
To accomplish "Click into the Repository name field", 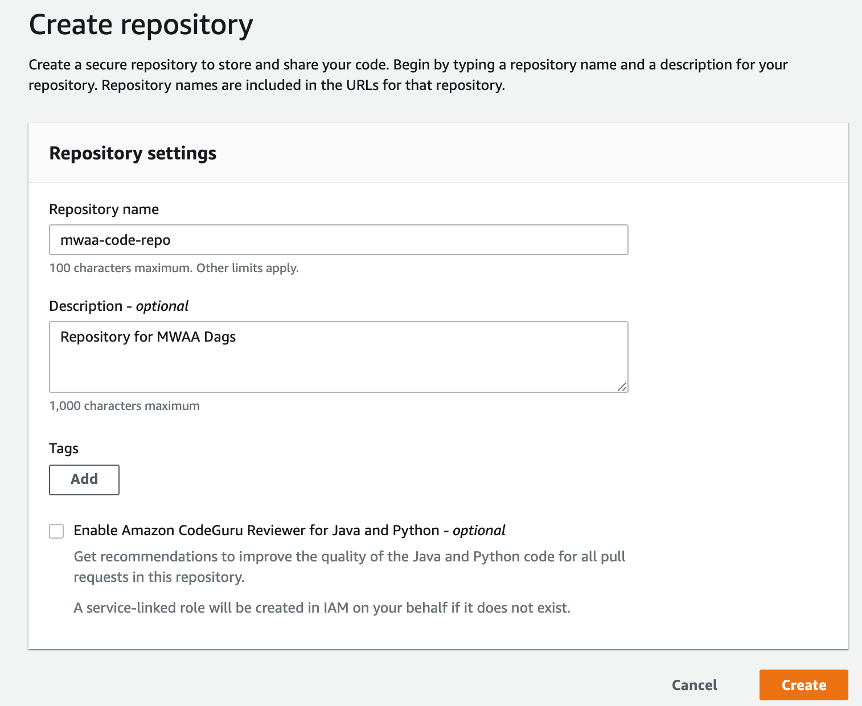I will 338,239.
